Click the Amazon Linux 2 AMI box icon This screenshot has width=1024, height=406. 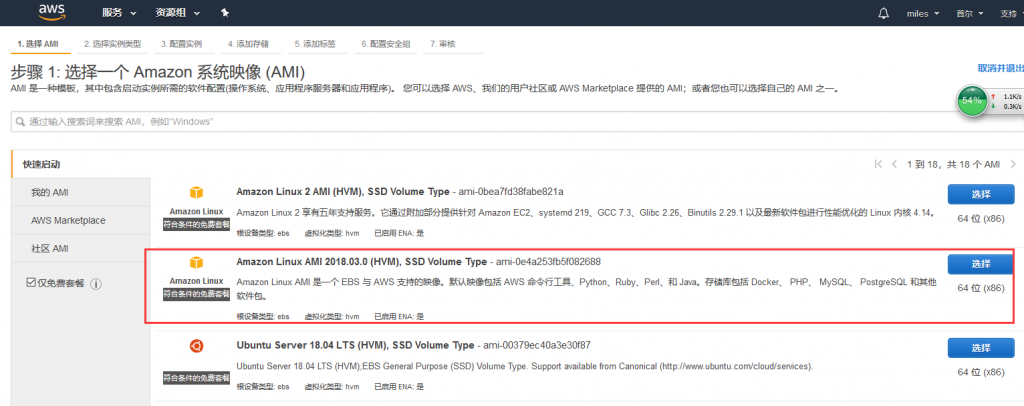point(197,193)
